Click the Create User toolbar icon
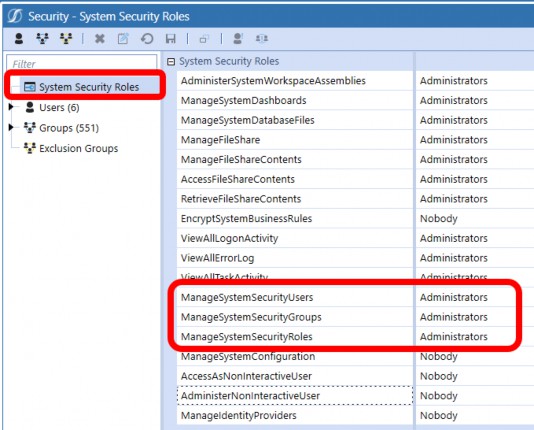Viewport: 534px width, 430px height. click(19, 38)
